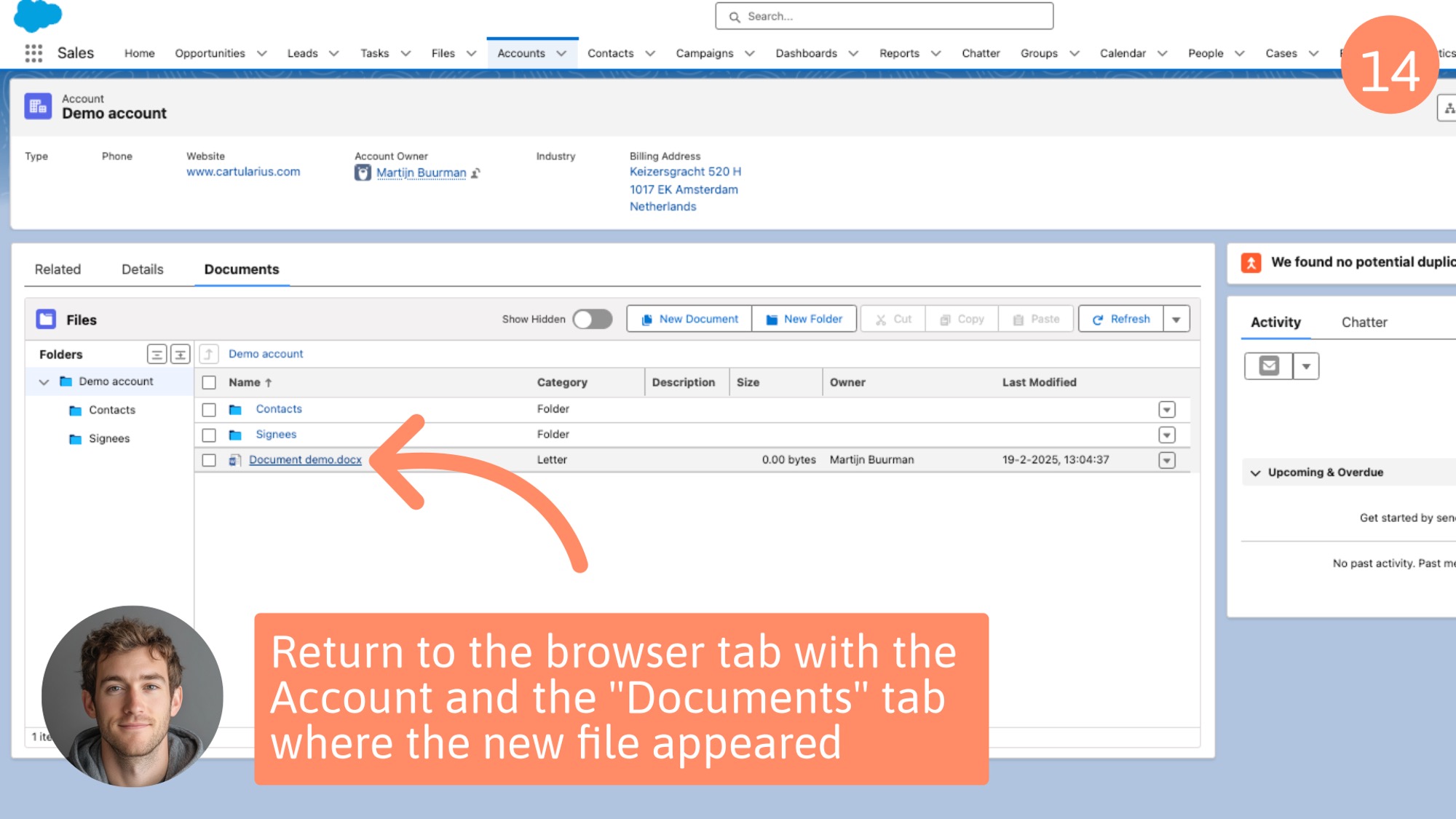Image resolution: width=1456 pixels, height=819 pixels.
Task: Open the Leads tab dropdown chevron
Action: 334,53
